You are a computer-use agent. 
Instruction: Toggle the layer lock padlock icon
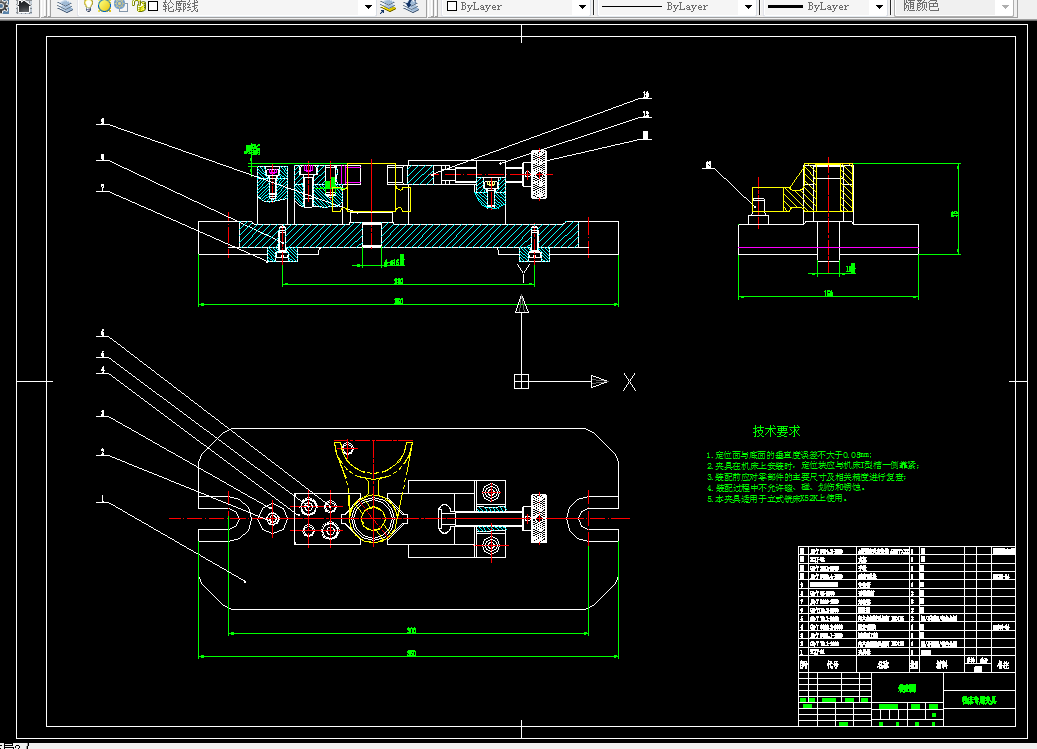[x=140, y=6]
